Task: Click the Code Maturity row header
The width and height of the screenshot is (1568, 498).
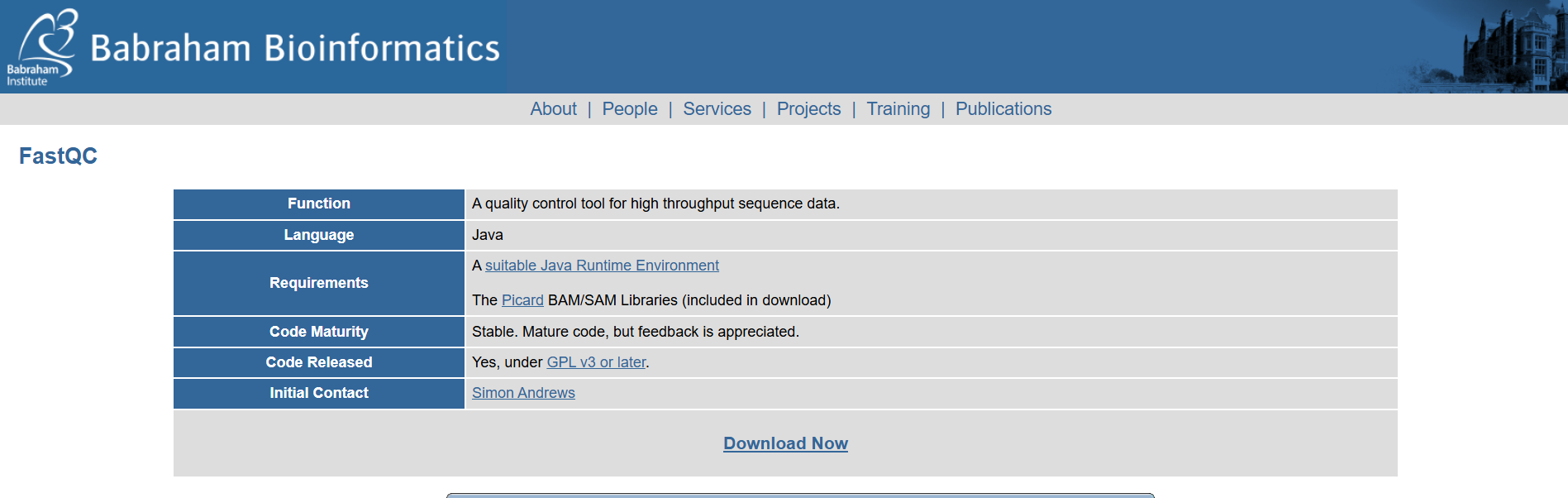Action: [319, 332]
